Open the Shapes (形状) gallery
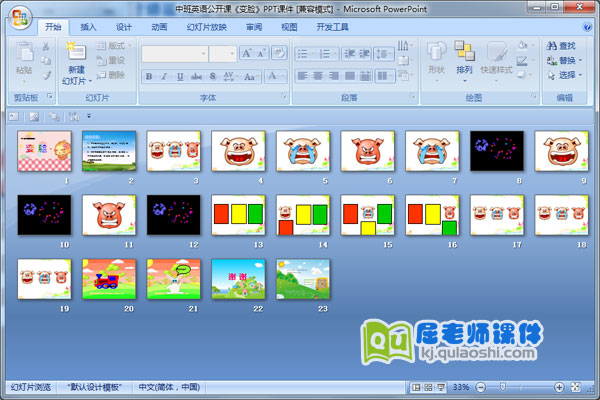 (x=437, y=61)
